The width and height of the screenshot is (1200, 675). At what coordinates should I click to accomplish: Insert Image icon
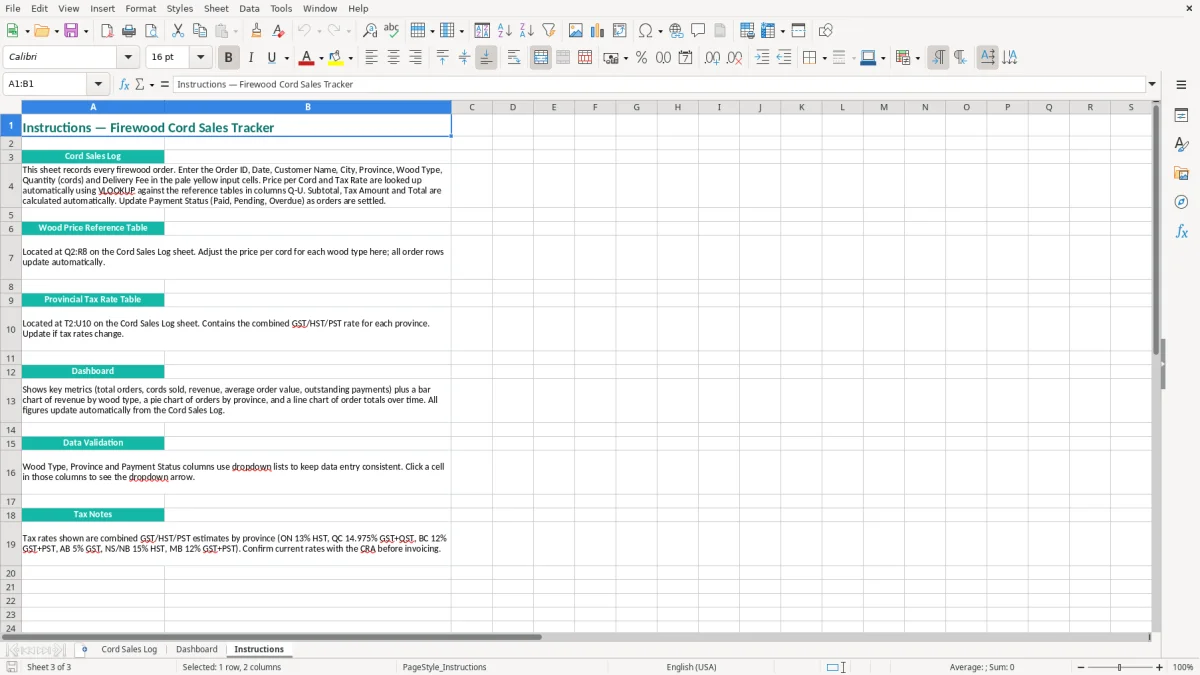[575, 31]
